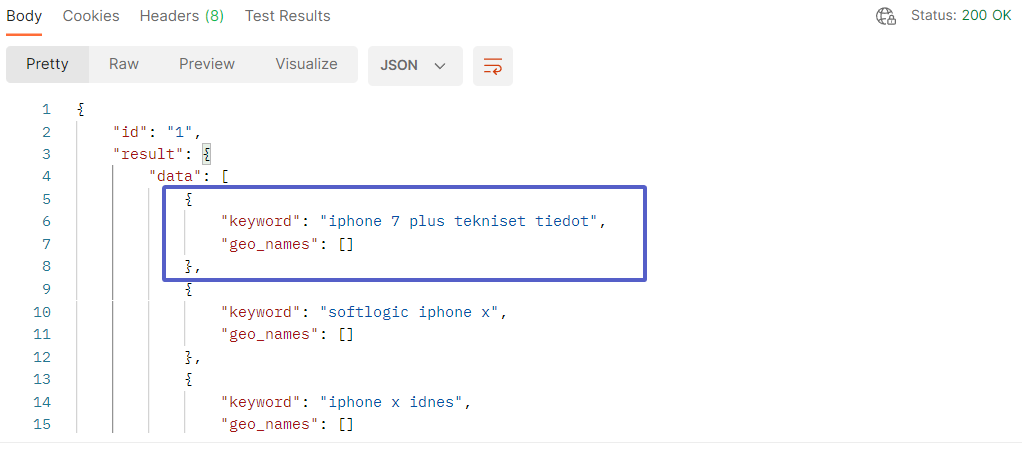Click the "id" key on line 2

(130, 132)
